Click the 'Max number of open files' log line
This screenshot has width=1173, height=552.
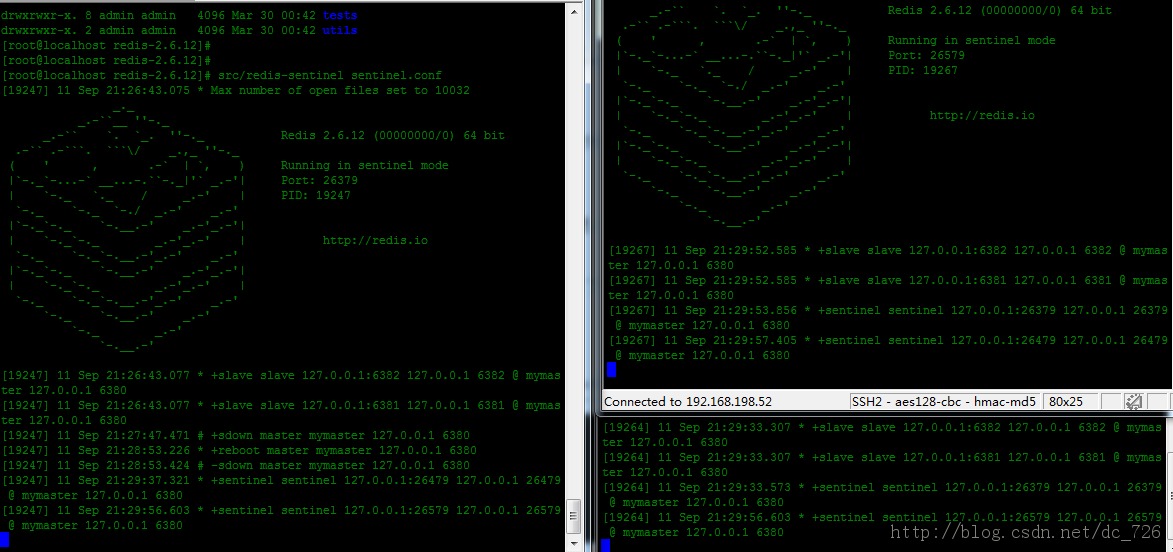pos(236,91)
